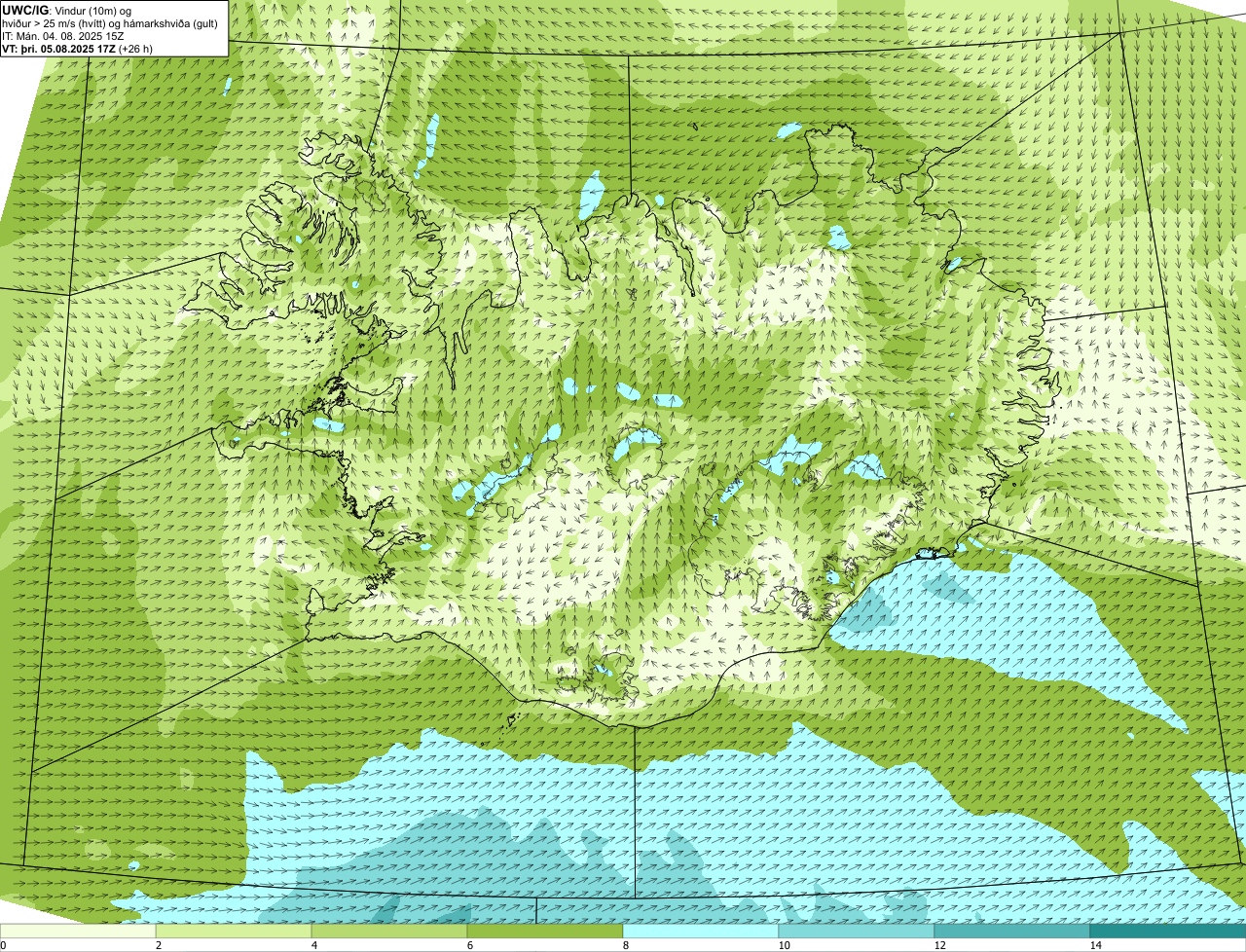Click the initial time 'IT: Mán. 04. 08. 2025 15Z'
Image resolution: width=1246 pixels, height=952 pixels.
pos(65,35)
